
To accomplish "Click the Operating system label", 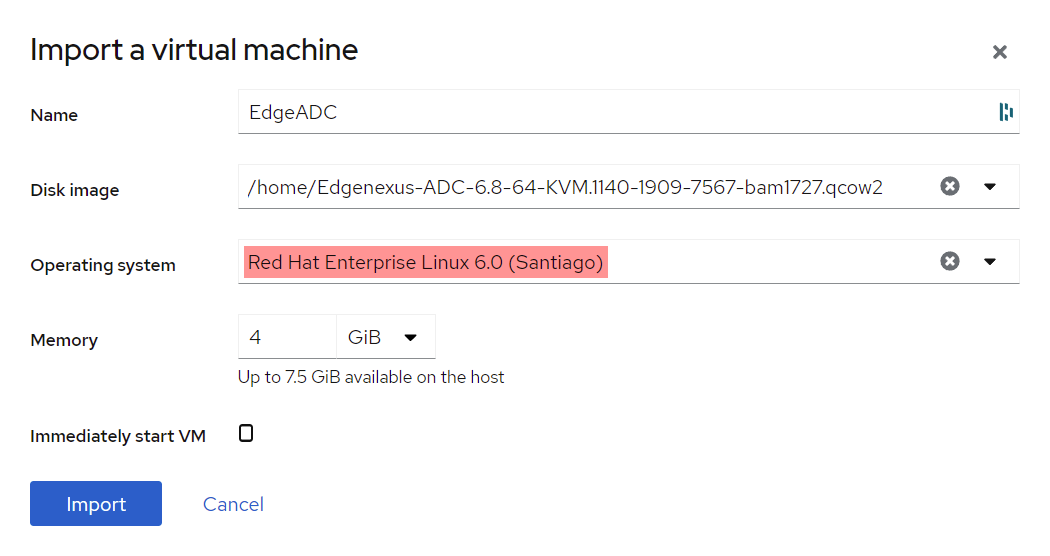I will (103, 265).
